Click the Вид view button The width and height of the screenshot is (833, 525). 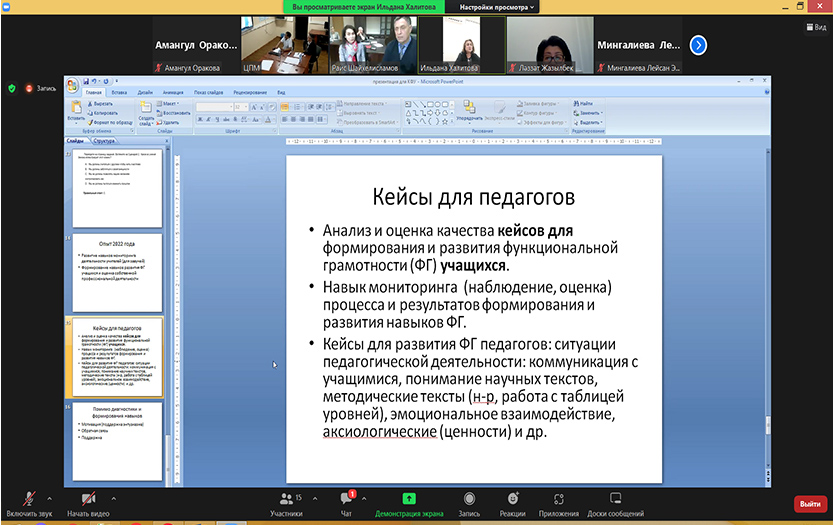(x=814, y=28)
